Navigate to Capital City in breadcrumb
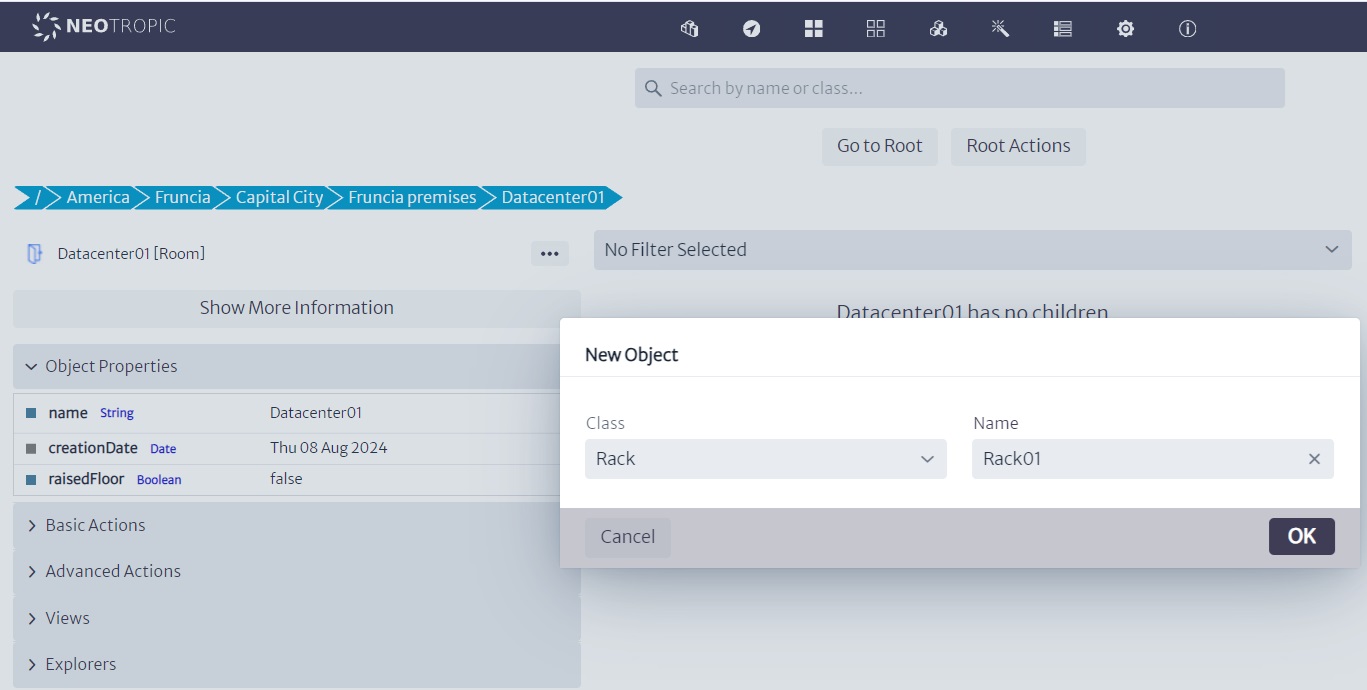 279,197
